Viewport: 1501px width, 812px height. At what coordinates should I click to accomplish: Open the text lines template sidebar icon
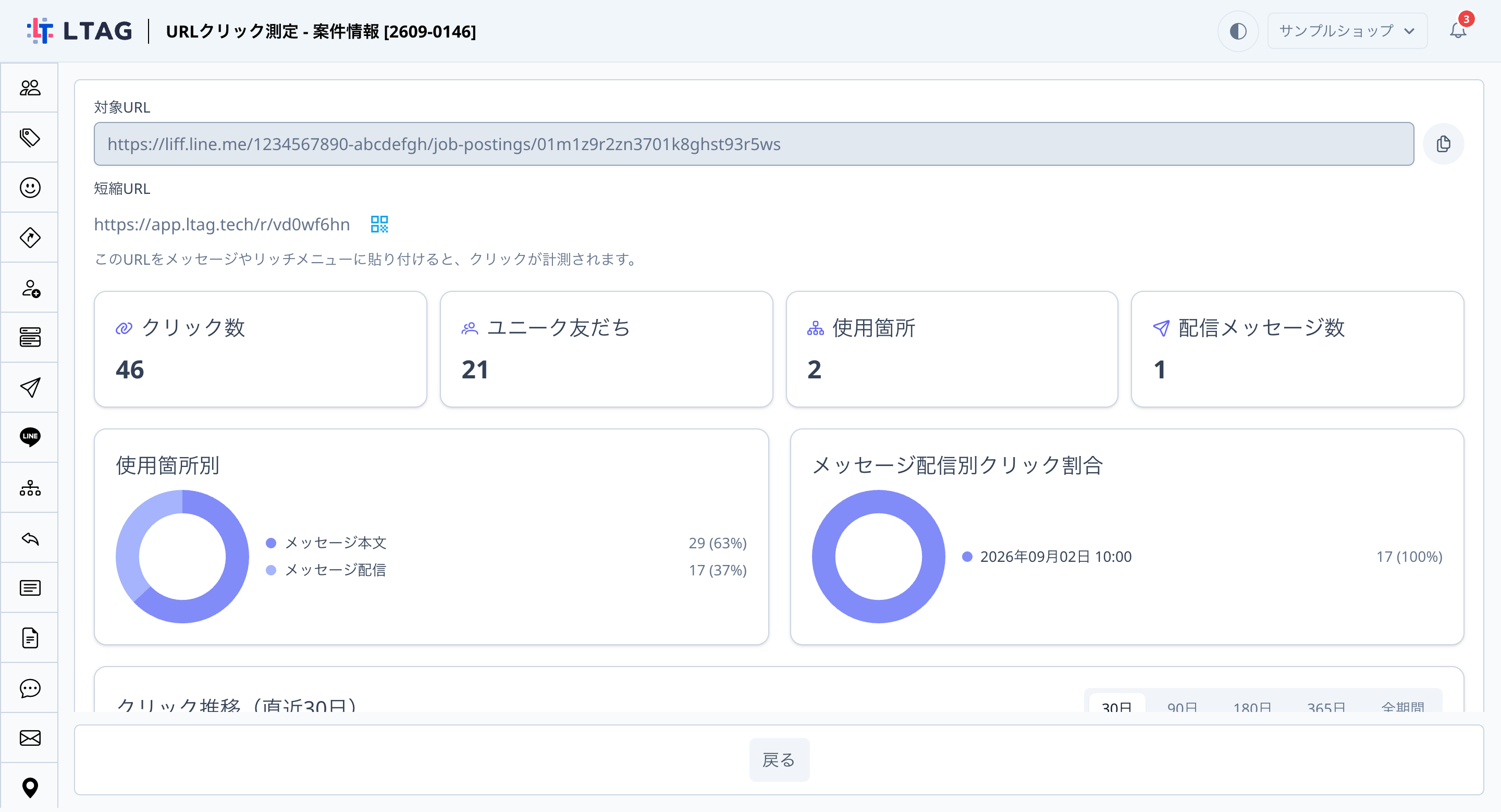click(30, 588)
